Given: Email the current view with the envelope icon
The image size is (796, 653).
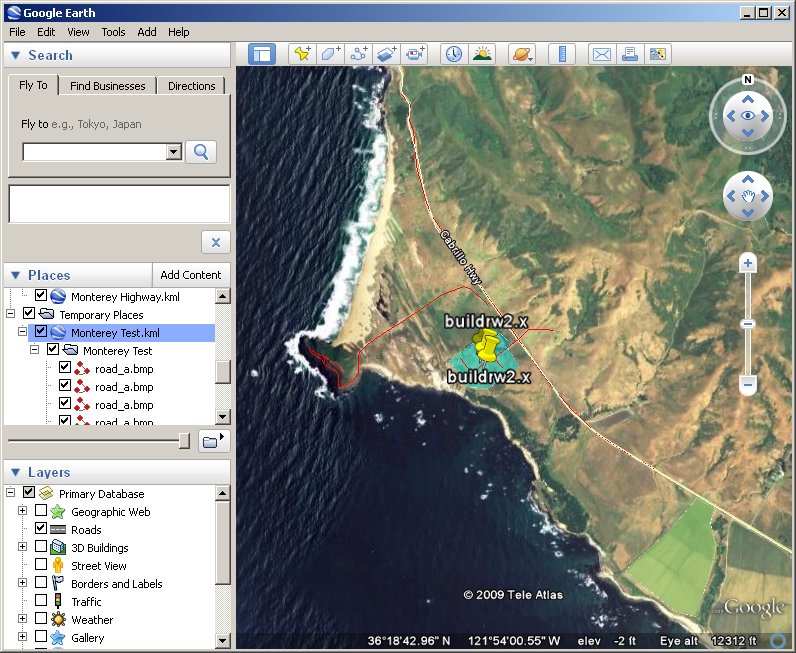Looking at the screenshot, I should (602, 54).
